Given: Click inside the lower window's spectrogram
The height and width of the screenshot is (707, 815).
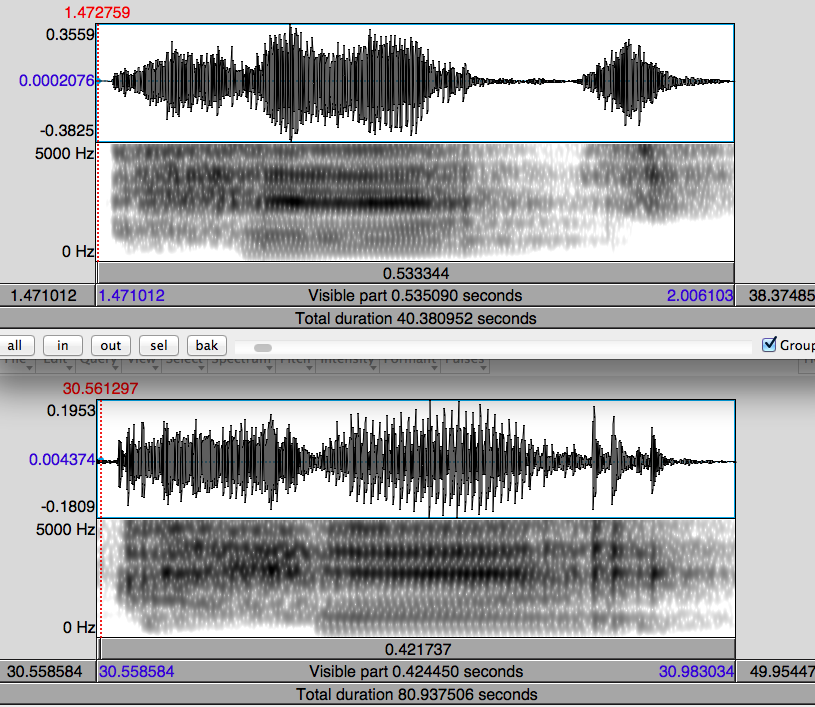Looking at the screenshot, I should pos(415,576).
